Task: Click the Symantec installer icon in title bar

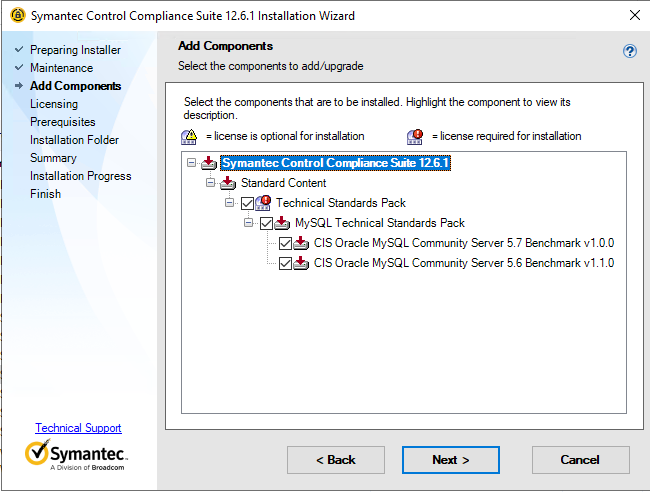Action: coord(17,16)
